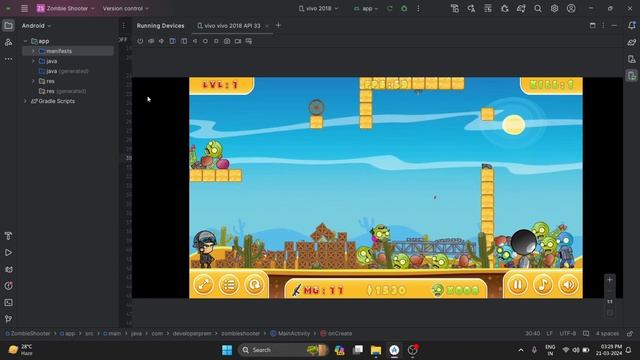The height and width of the screenshot is (360, 640).
Task: Expand the res folder arrow
Action: (x=33, y=81)
